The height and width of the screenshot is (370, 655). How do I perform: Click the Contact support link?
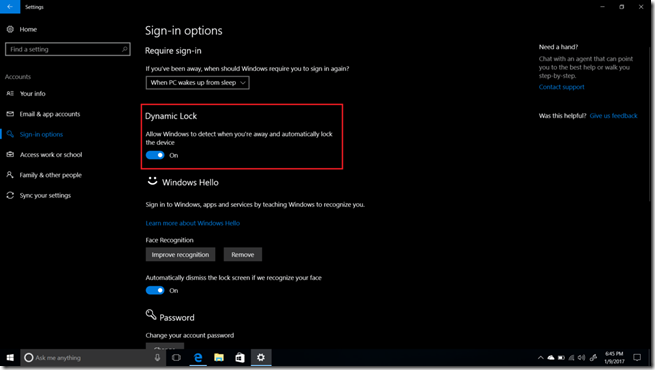click(x=561, y=87)
